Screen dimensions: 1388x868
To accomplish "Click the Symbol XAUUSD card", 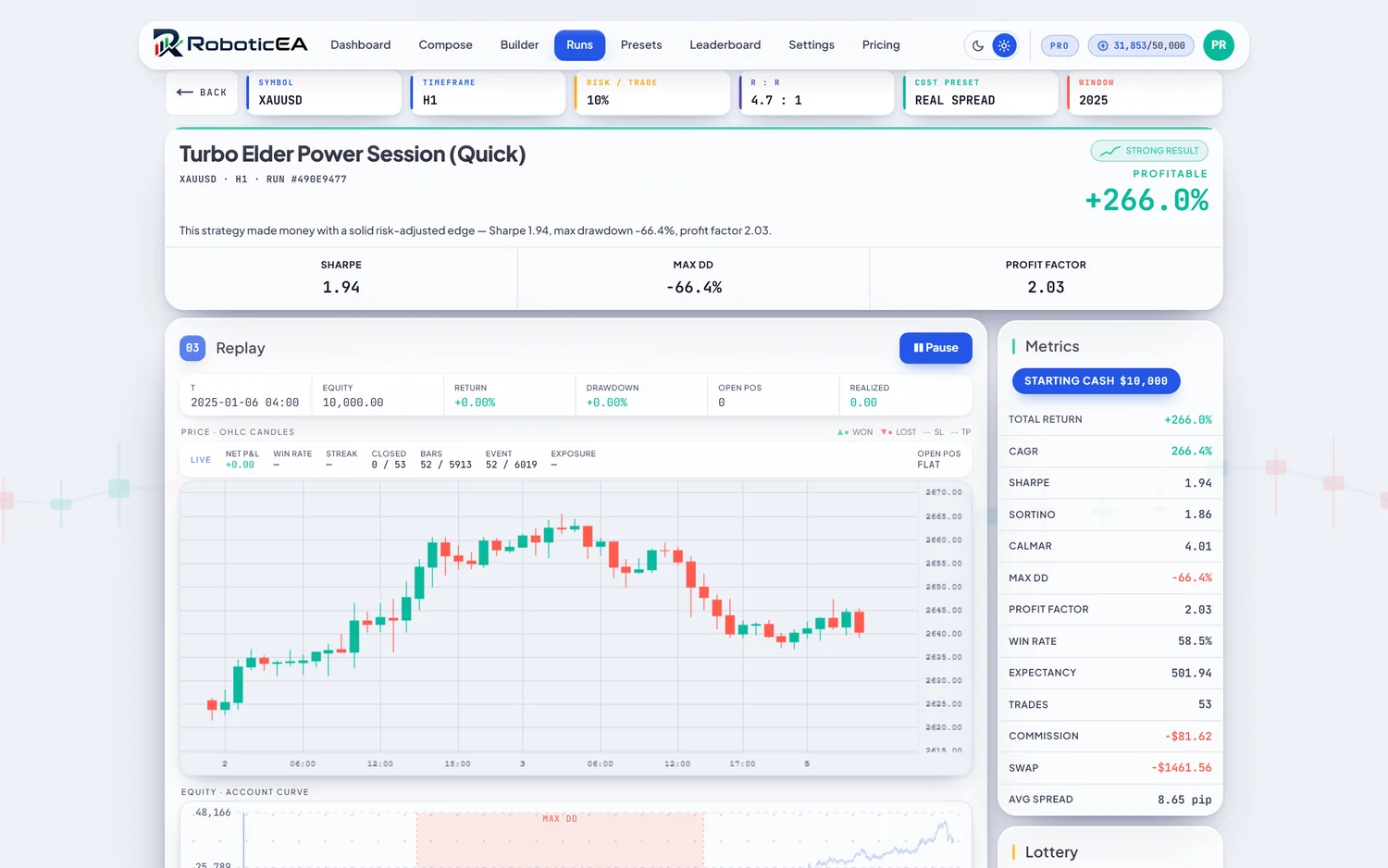I will (x=324, y=93).
